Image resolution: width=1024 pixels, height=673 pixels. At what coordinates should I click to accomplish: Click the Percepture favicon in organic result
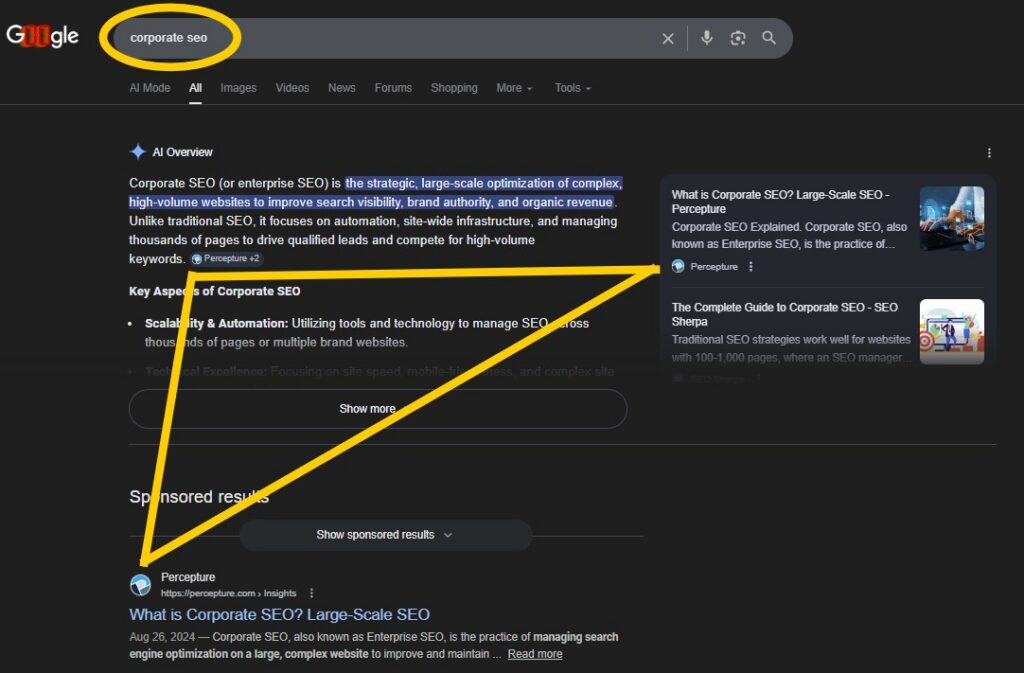[x=141, y=585]
